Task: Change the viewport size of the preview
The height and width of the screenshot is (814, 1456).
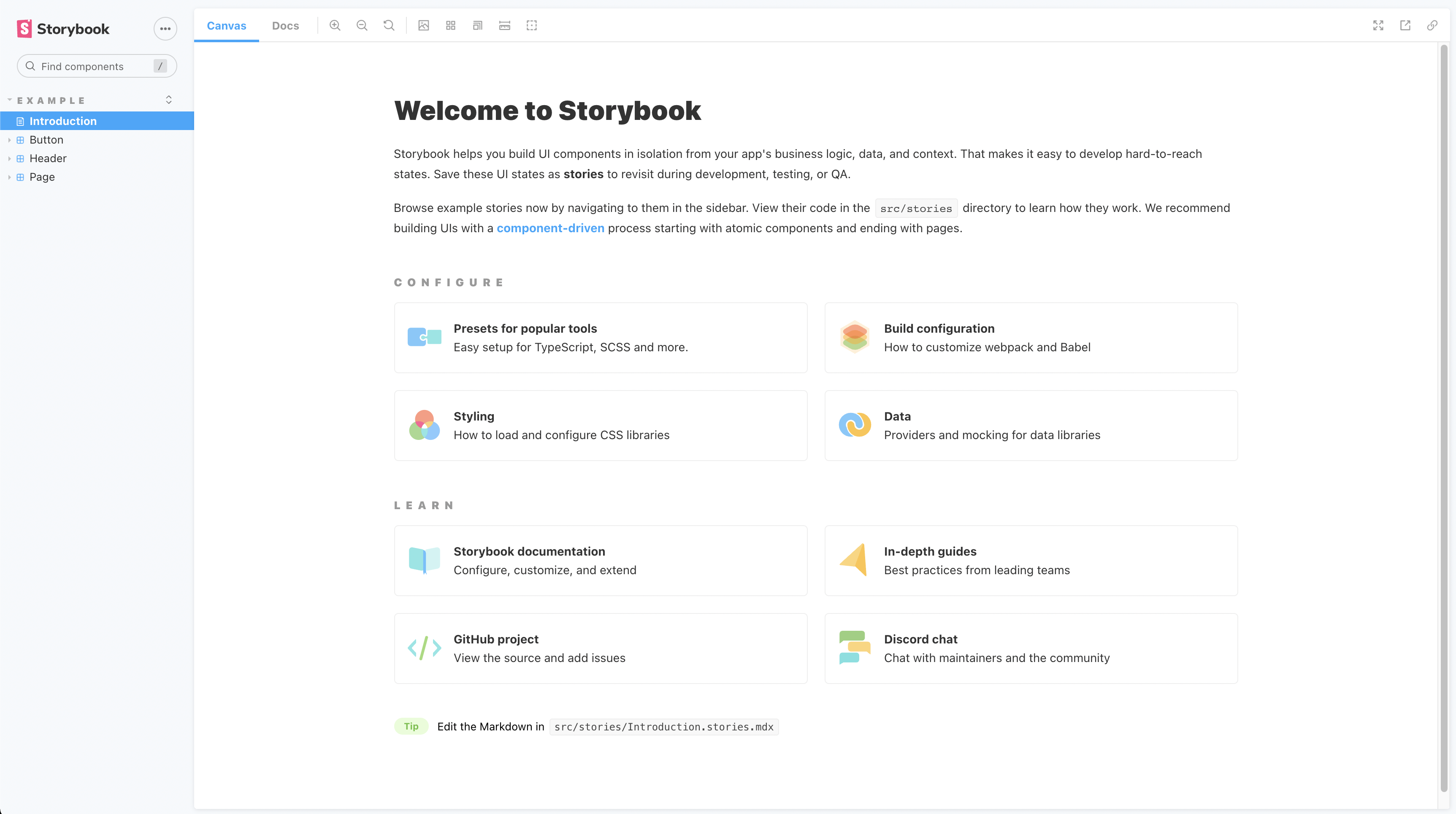Action: click(x=478, y=25)
